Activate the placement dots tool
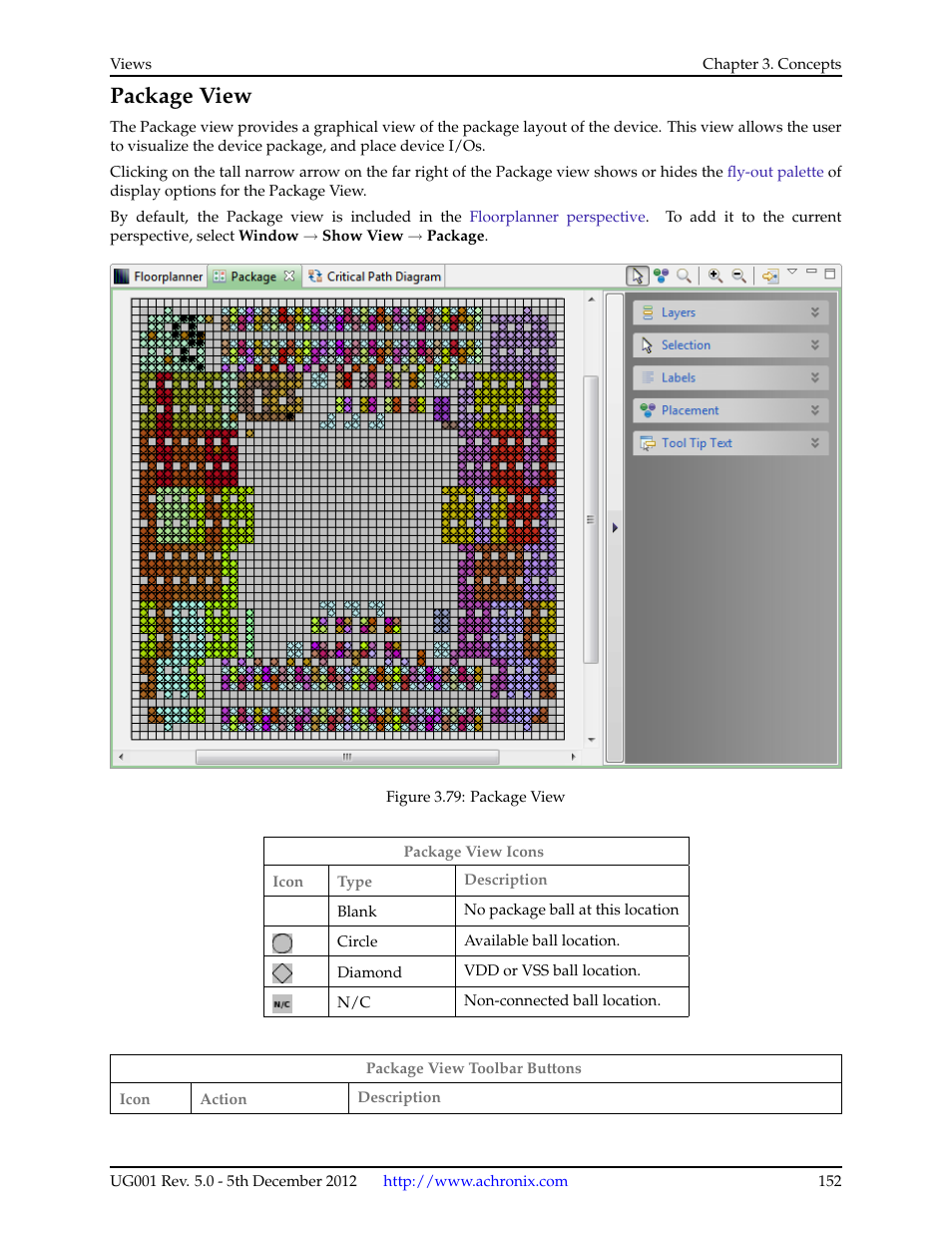 [659, 275]
